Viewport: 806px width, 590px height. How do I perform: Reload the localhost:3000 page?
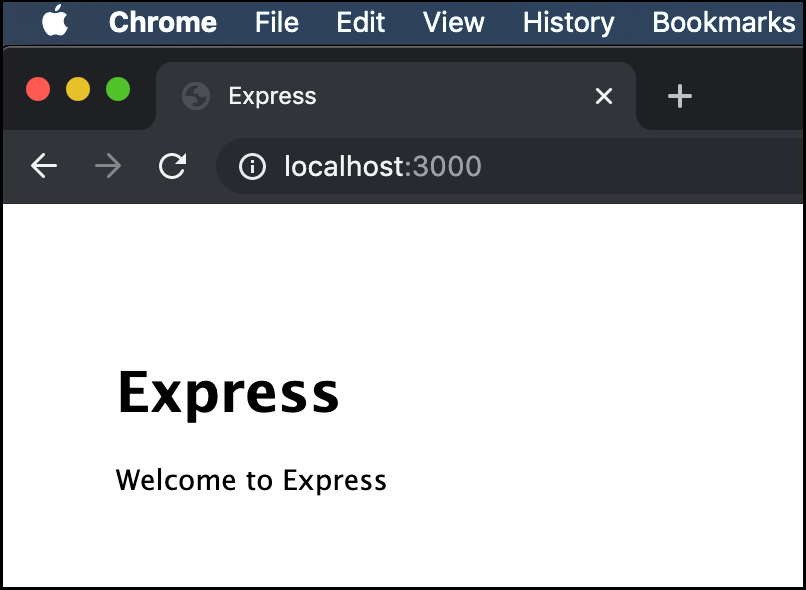[x=172, y=166]
